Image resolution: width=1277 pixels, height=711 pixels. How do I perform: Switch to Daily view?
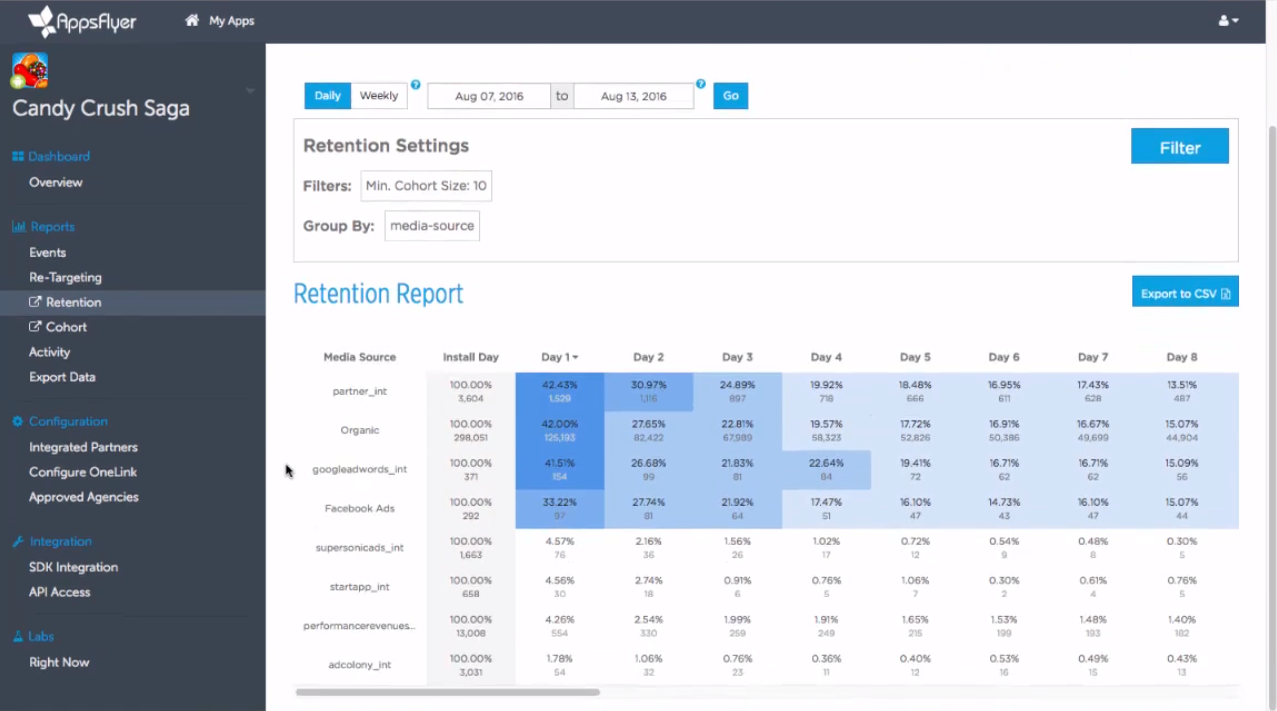(328, 96)
